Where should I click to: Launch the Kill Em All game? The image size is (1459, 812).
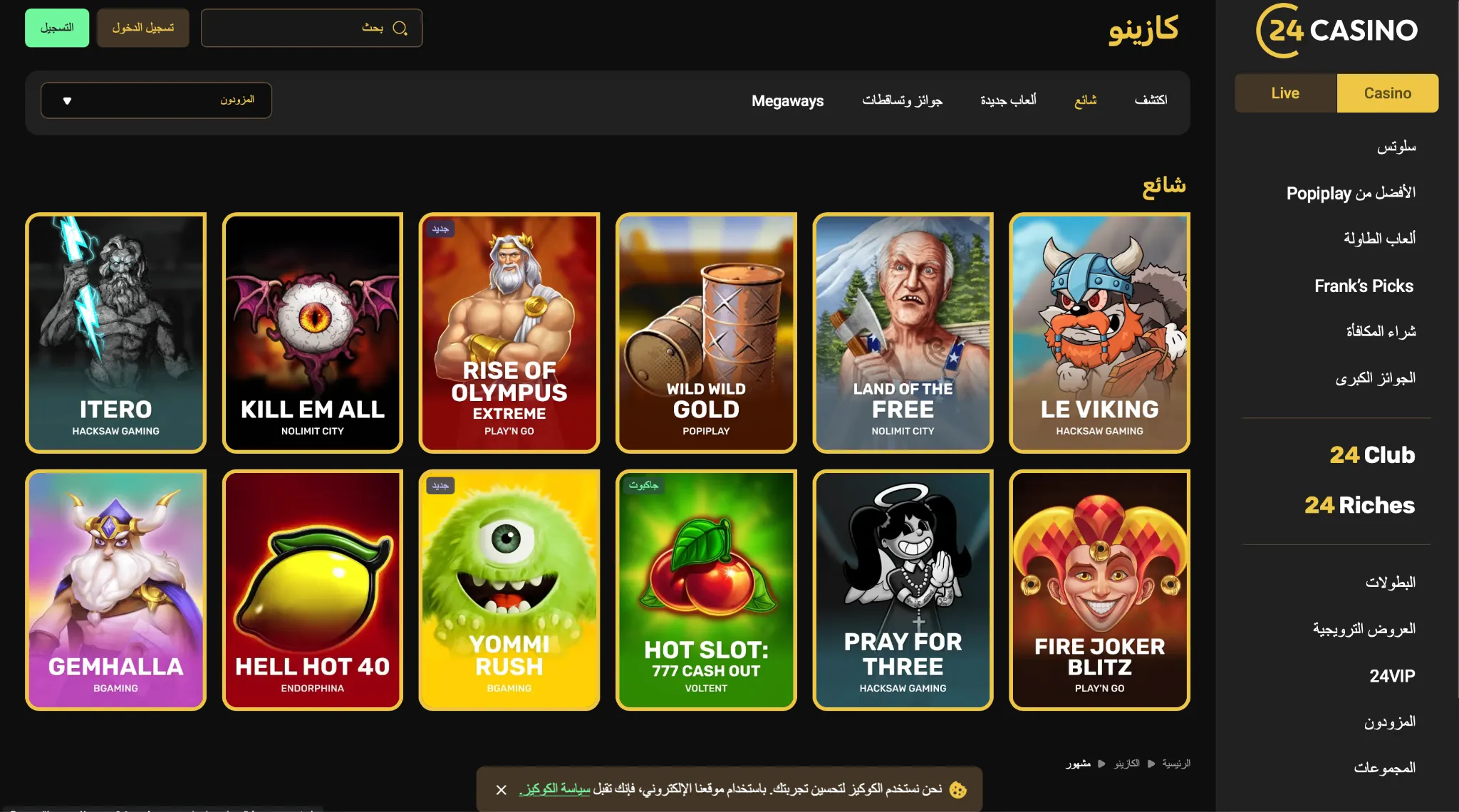[x=313, y=333]
